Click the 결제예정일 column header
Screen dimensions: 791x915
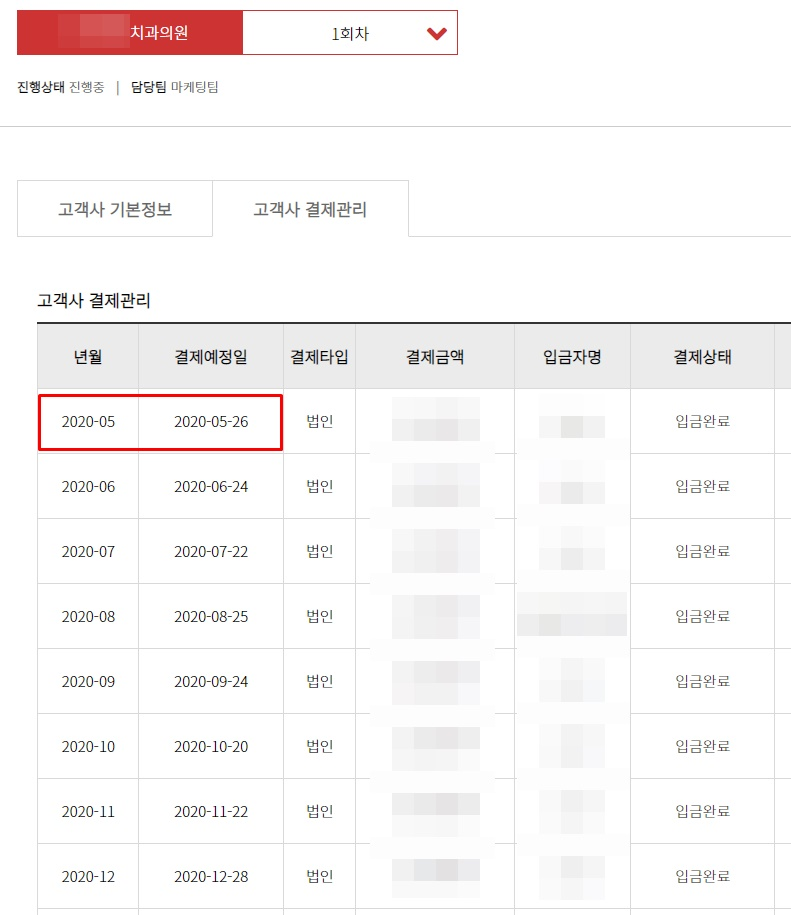pos(211,356)
